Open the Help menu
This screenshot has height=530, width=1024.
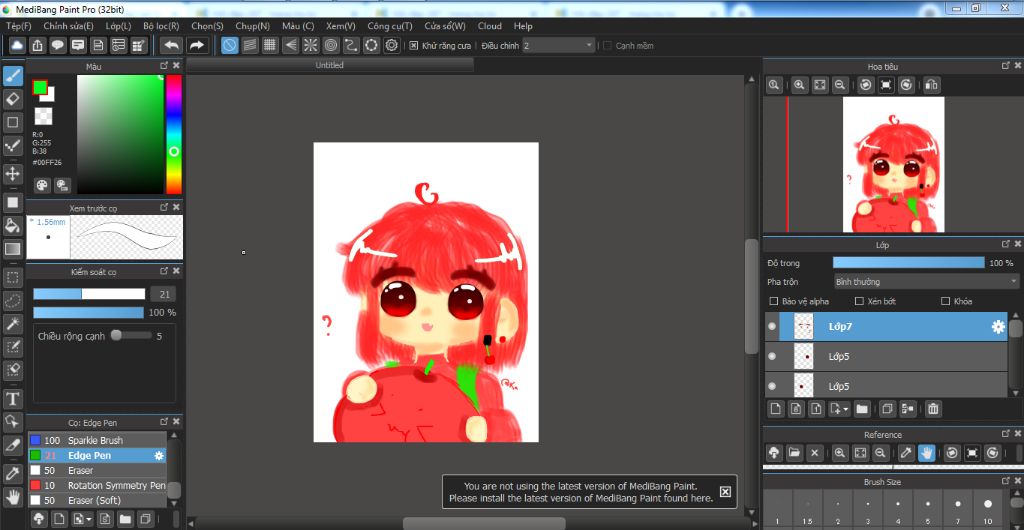pos(523,26)
